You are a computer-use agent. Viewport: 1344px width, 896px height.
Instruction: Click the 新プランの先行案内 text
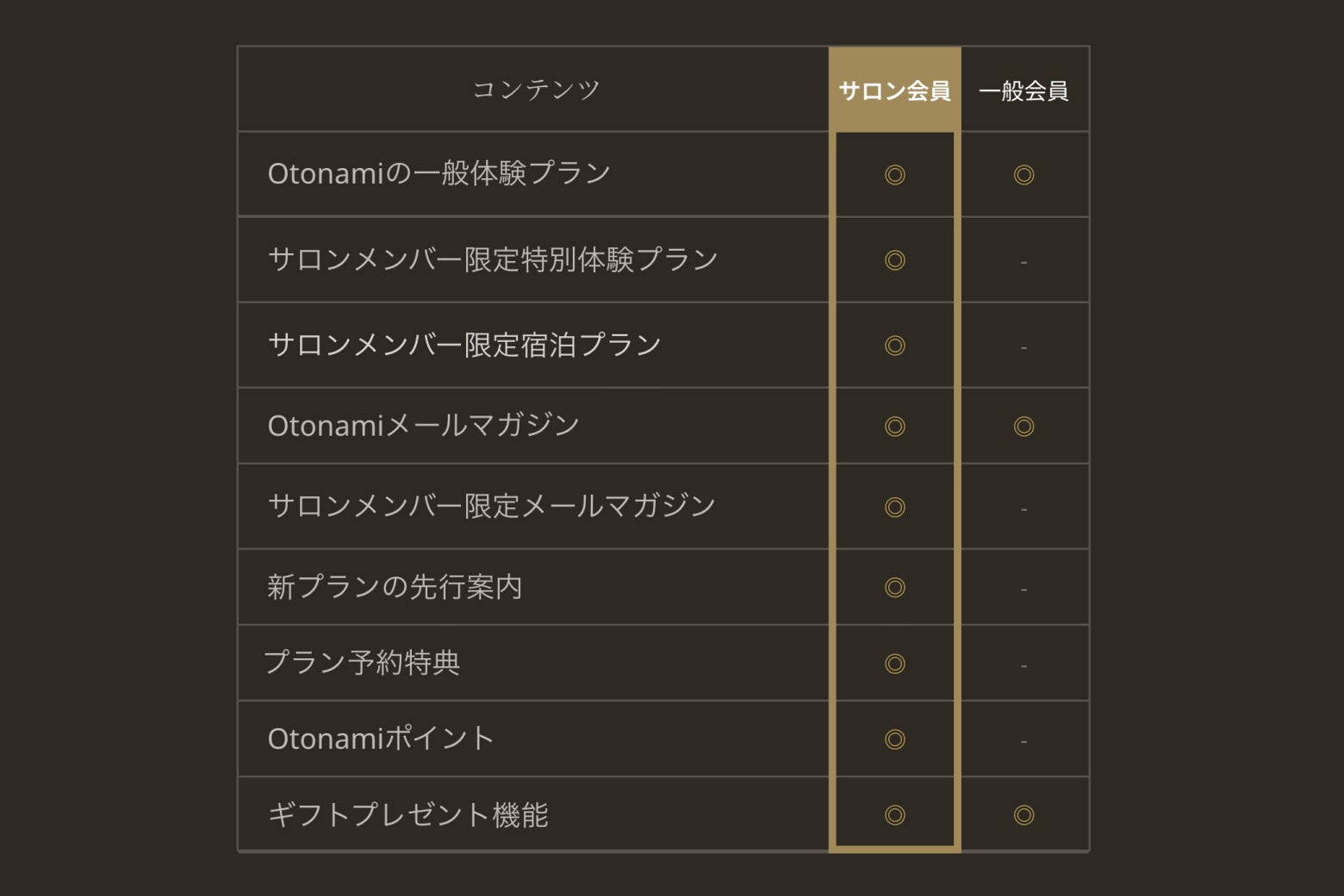coord(395,588)
